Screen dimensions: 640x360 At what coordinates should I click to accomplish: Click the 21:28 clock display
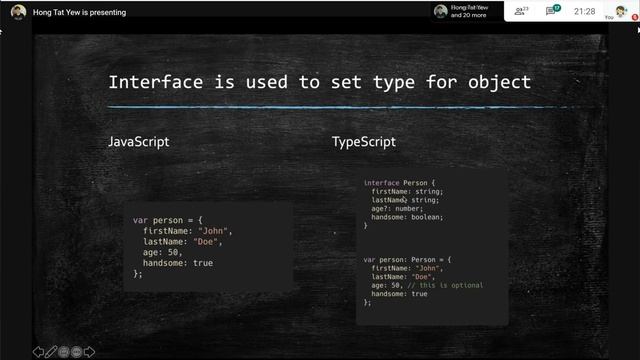584,11
